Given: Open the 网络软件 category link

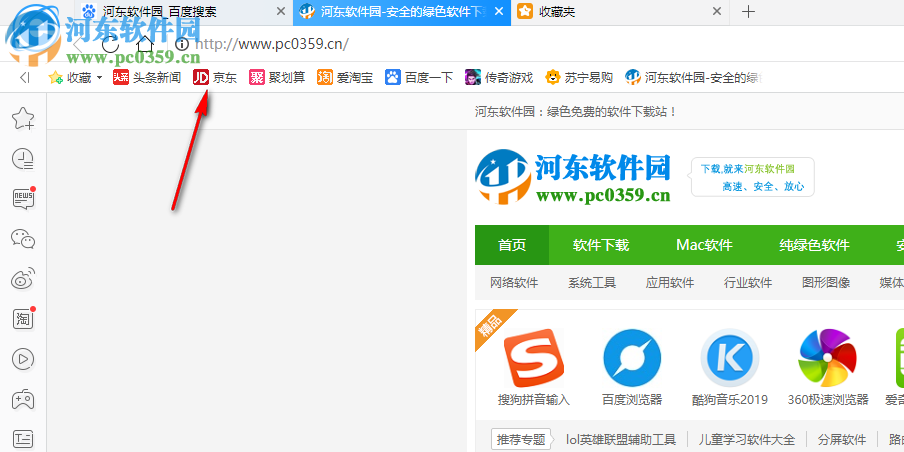Looking at the screenshot, I should [x=514, y=282].
